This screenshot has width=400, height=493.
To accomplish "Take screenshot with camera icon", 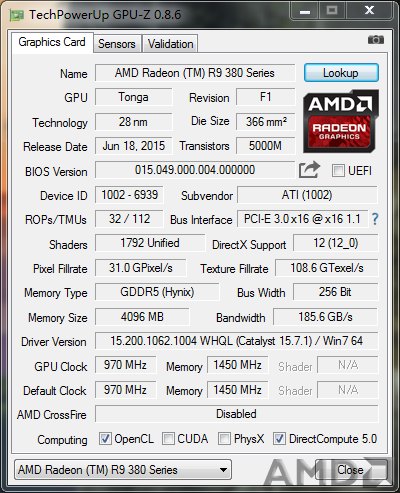I will coord(376,40).
